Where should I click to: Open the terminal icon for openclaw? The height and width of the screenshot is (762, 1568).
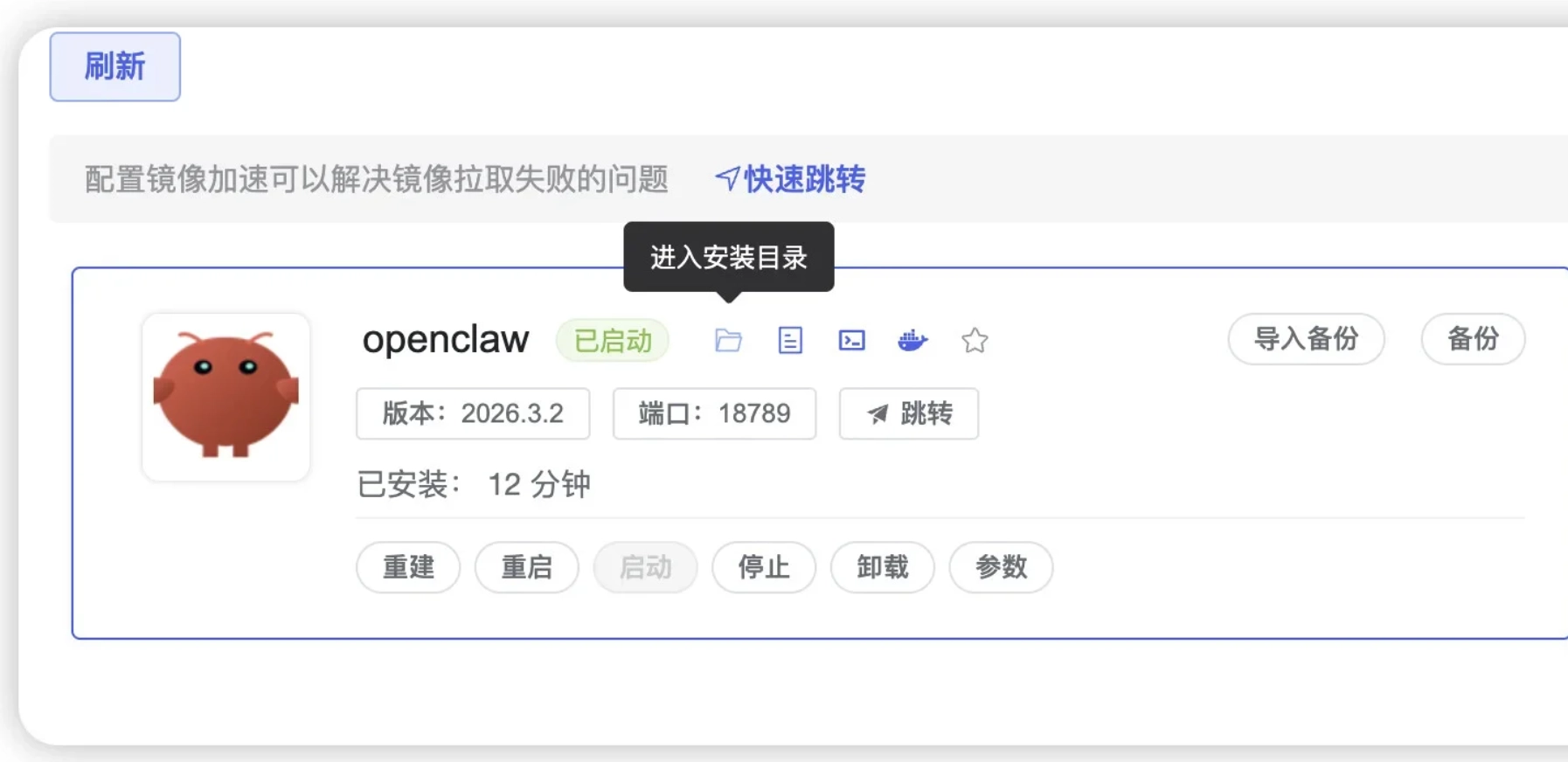click(851, 341)
